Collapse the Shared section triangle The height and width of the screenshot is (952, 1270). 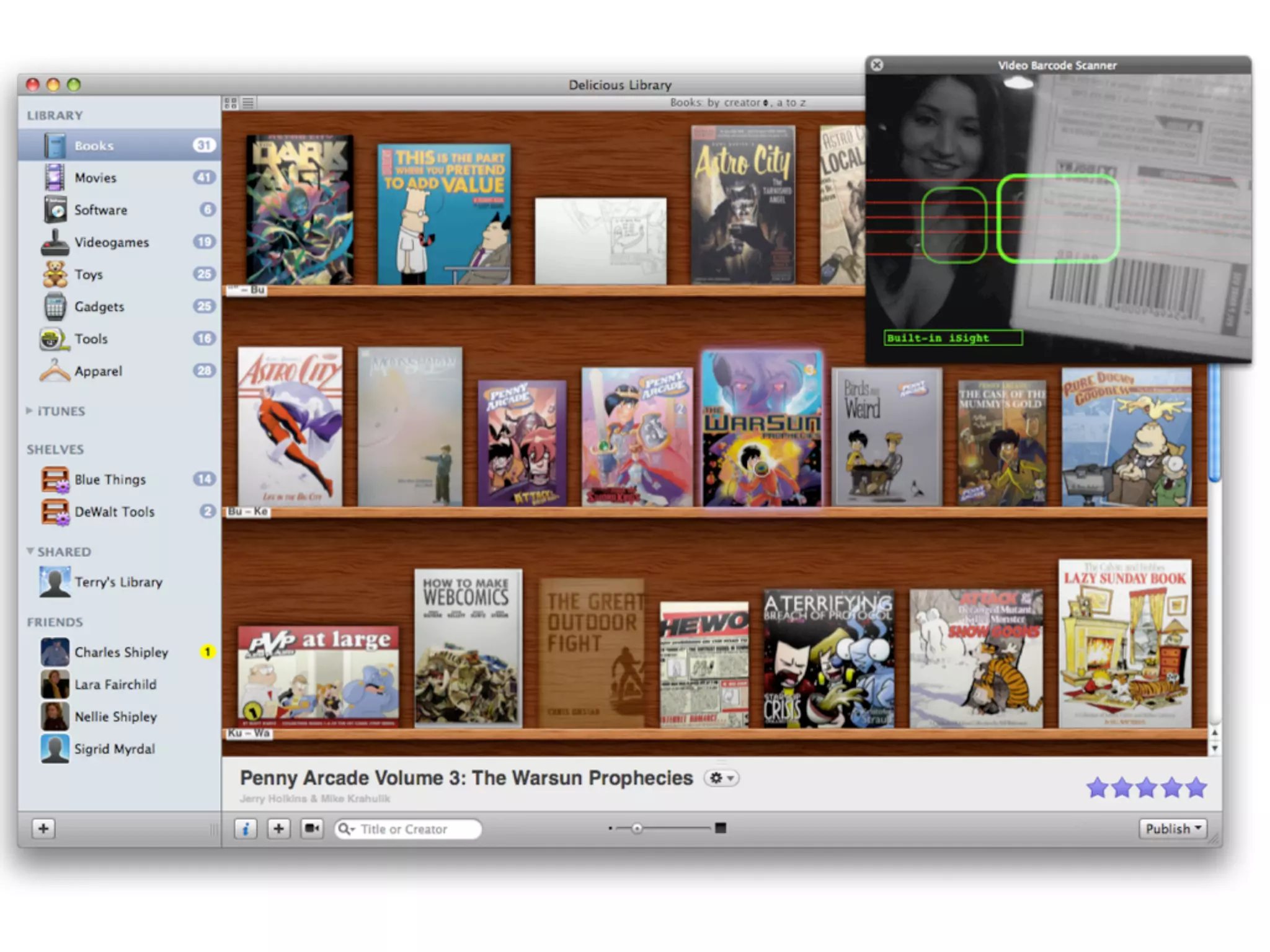coord(30,551)
